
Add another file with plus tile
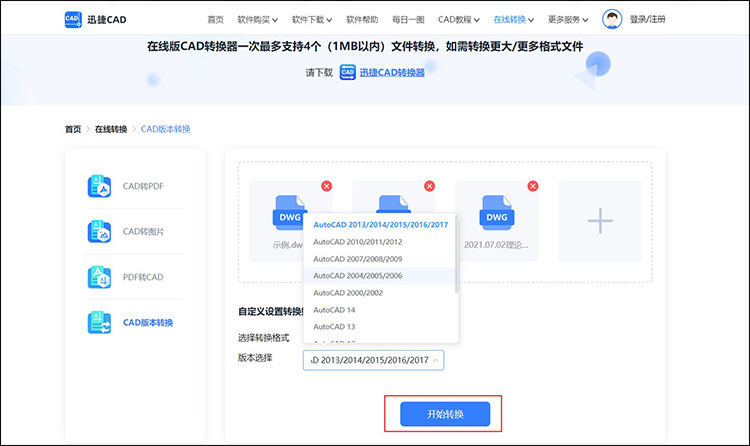pyautogui.click(x=600, y=221)
